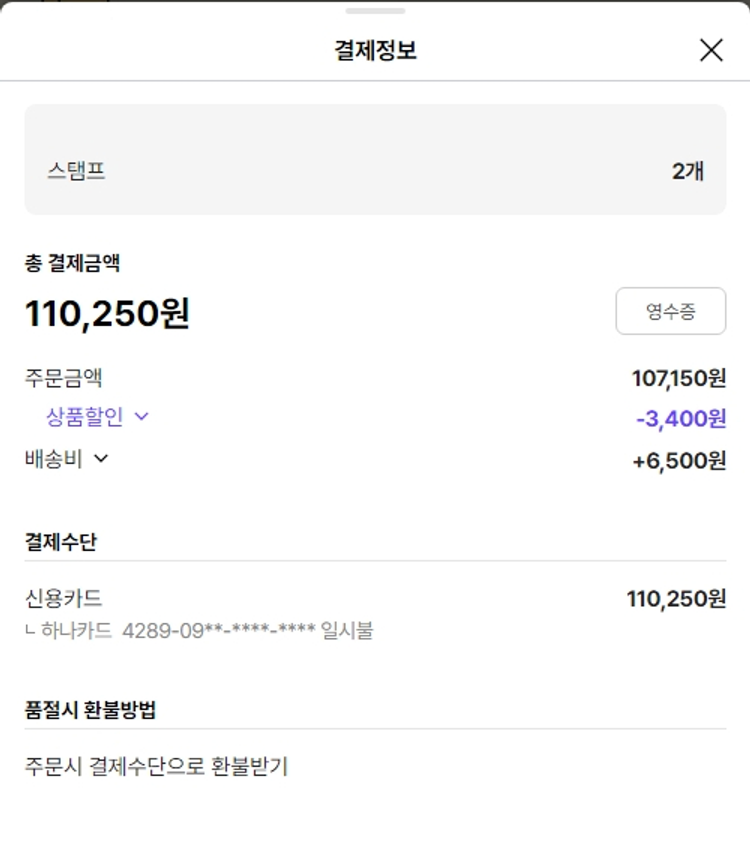Click the drag handle at the sheet top
This screenshot has height=854, width=750.
pos(375,11)
